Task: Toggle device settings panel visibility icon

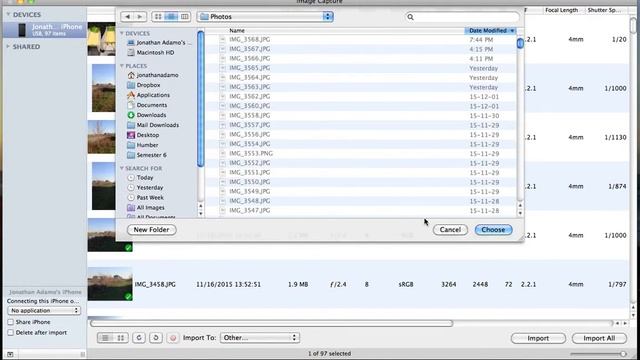Action: click(x=10, y=354)
